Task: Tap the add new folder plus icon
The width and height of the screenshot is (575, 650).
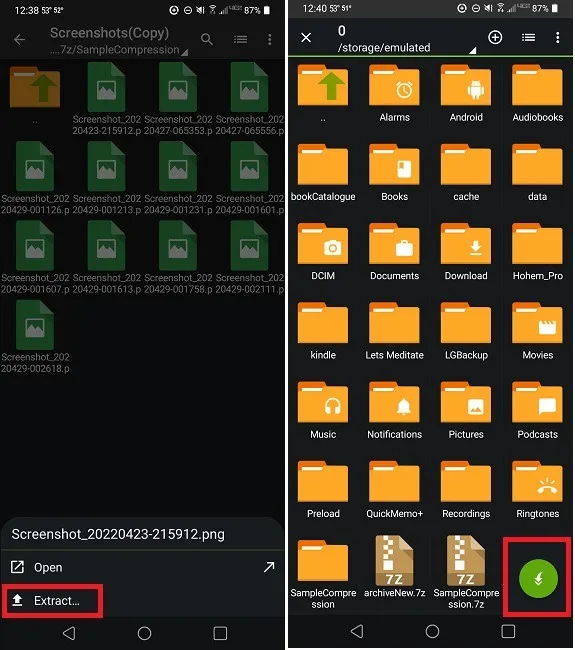Action: [x=495, y=38]
